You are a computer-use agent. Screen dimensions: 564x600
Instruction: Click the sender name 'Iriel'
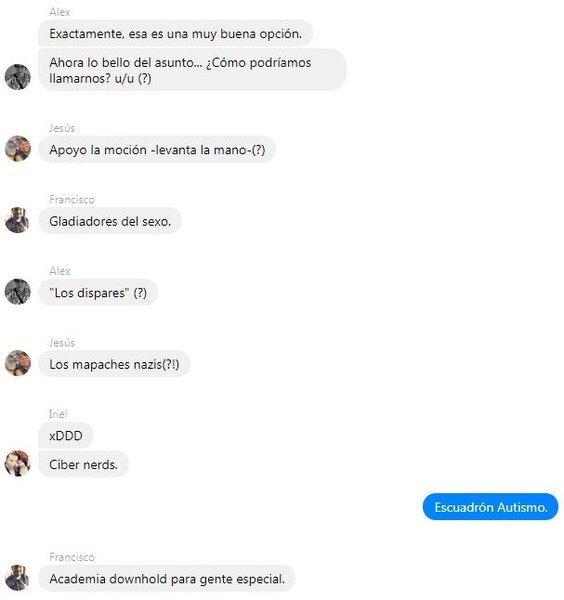click(x=58, y=414)
